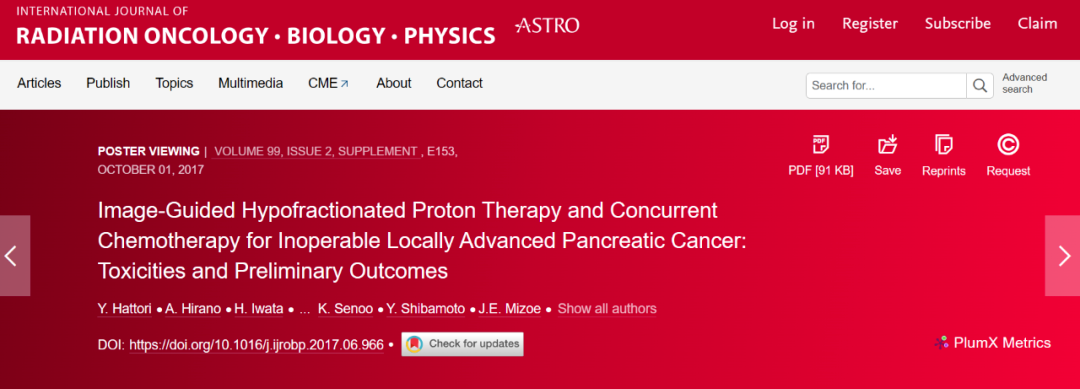Click the Save folder icon

pyautogui.click(x=888, y=145)
